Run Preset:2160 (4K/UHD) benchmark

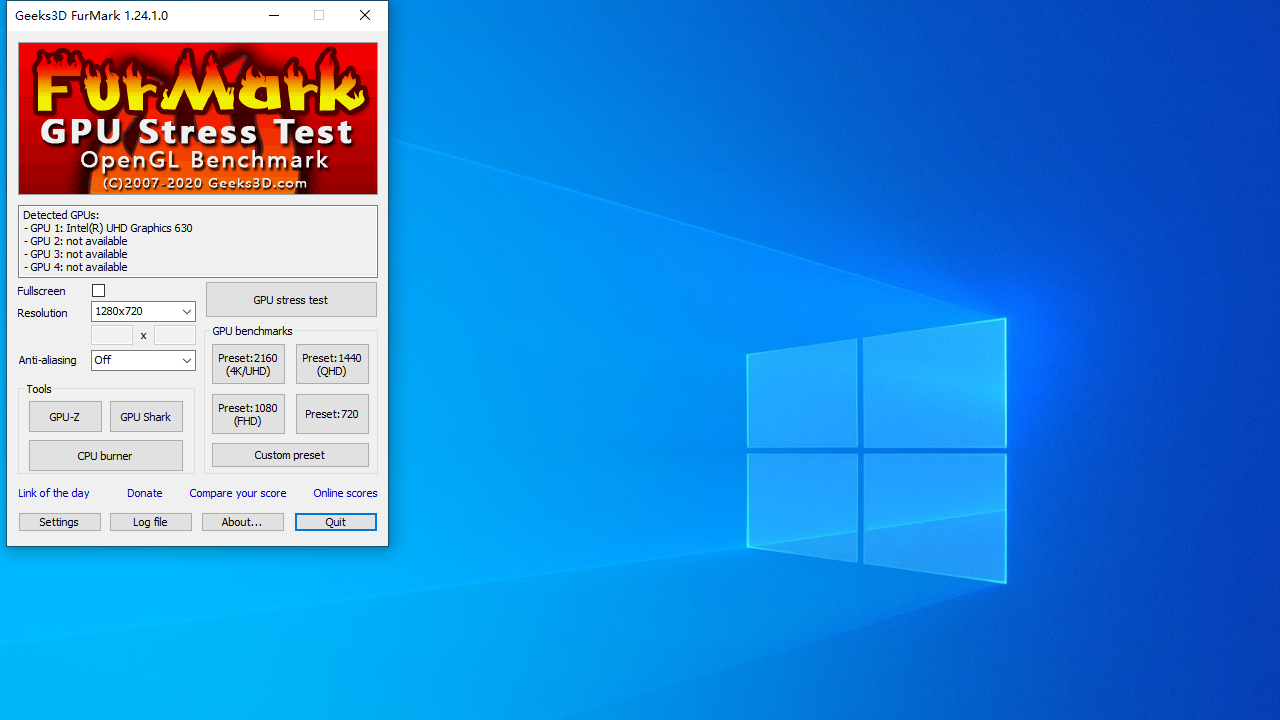[x=248, y=364]
